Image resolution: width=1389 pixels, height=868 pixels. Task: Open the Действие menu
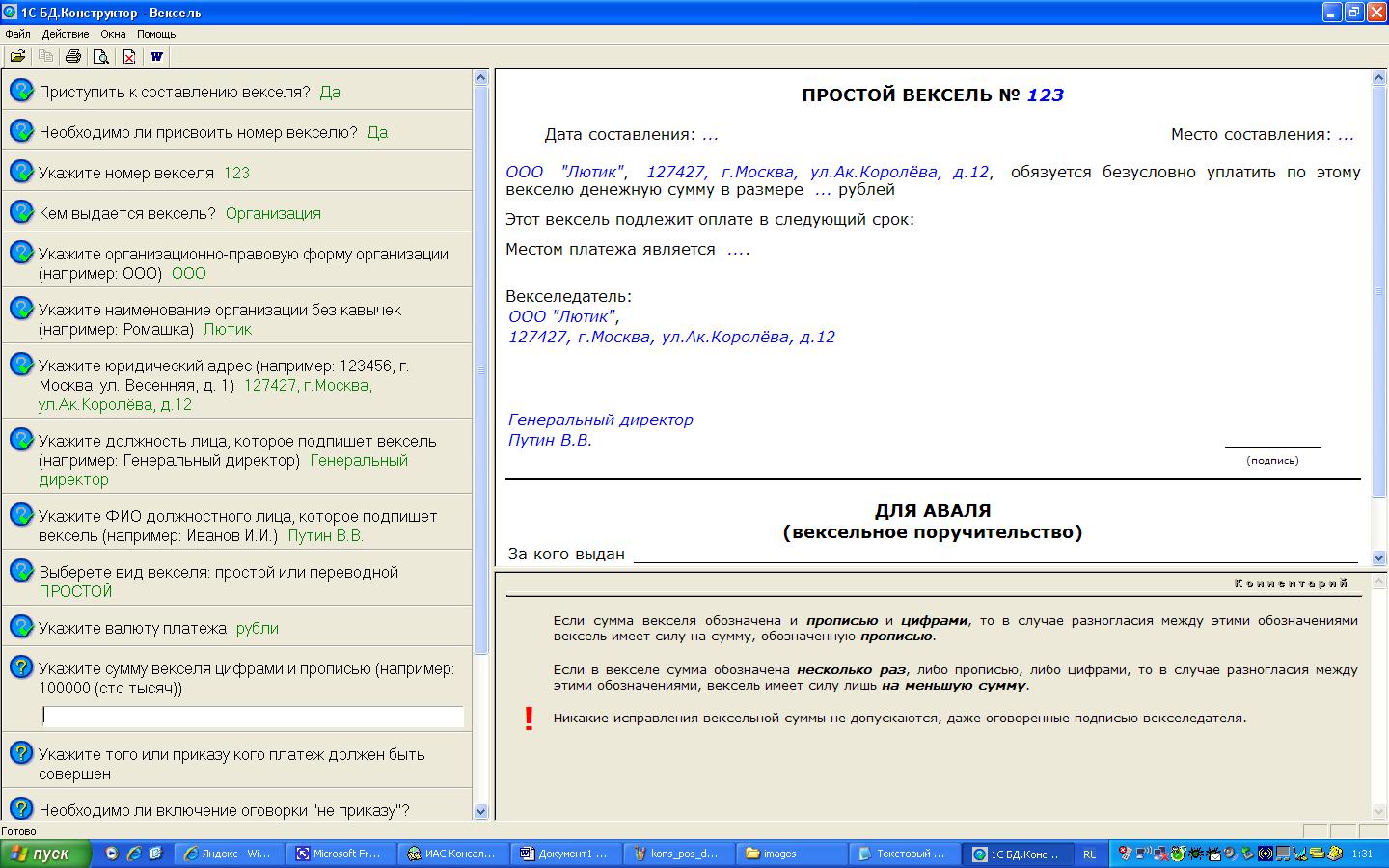pos(66,34)
